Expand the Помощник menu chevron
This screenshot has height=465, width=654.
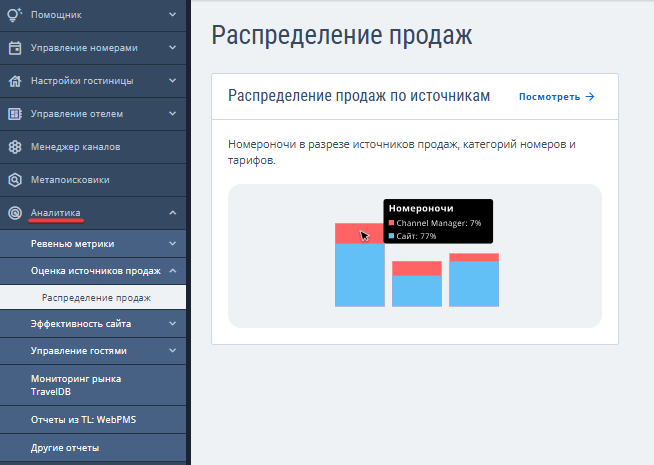(x=172, y=15)
